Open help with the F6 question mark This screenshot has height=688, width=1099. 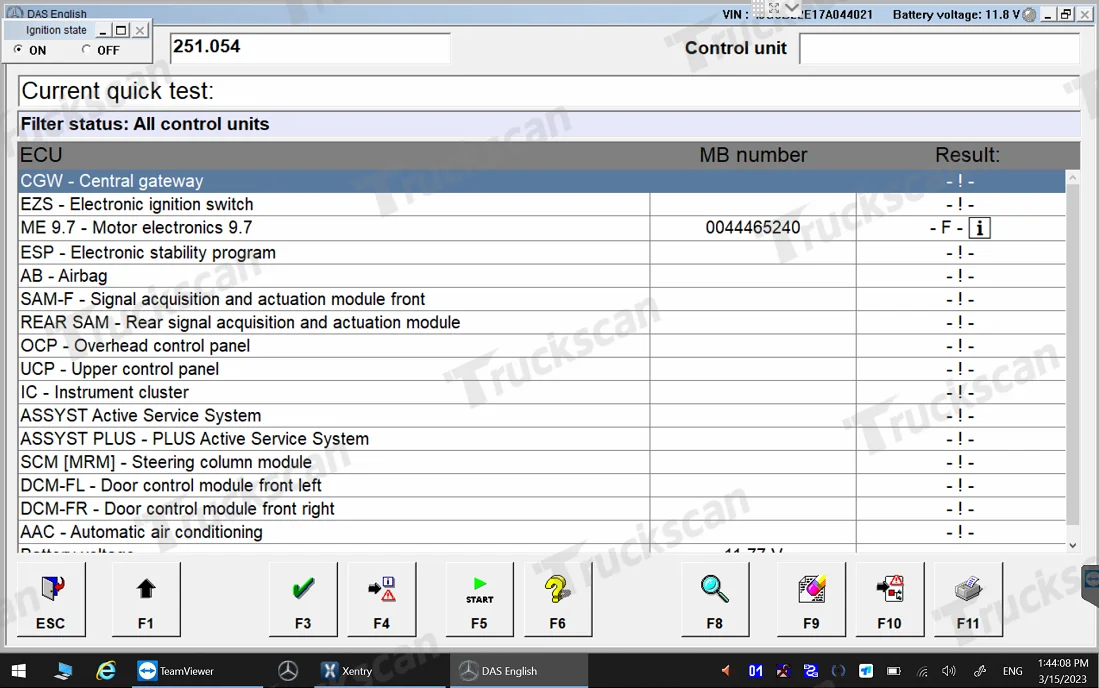point(558,600)
